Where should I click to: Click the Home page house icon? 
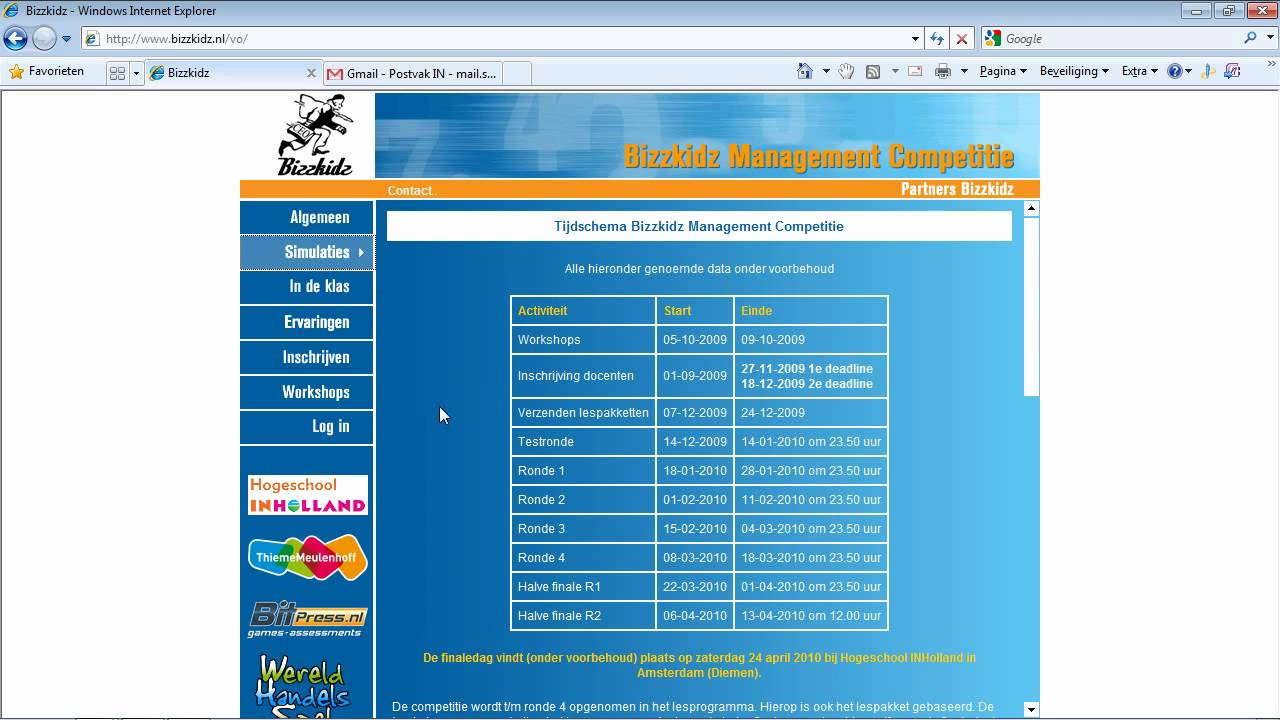805,71
